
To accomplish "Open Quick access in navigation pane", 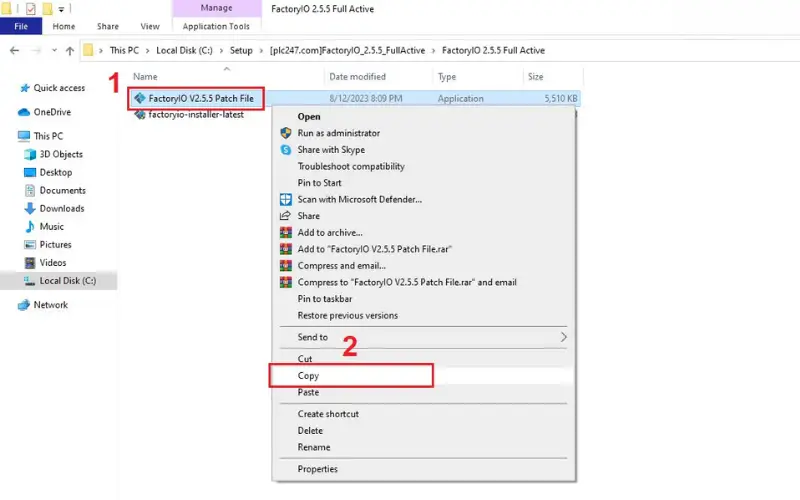I will click(x=59, y=88).
